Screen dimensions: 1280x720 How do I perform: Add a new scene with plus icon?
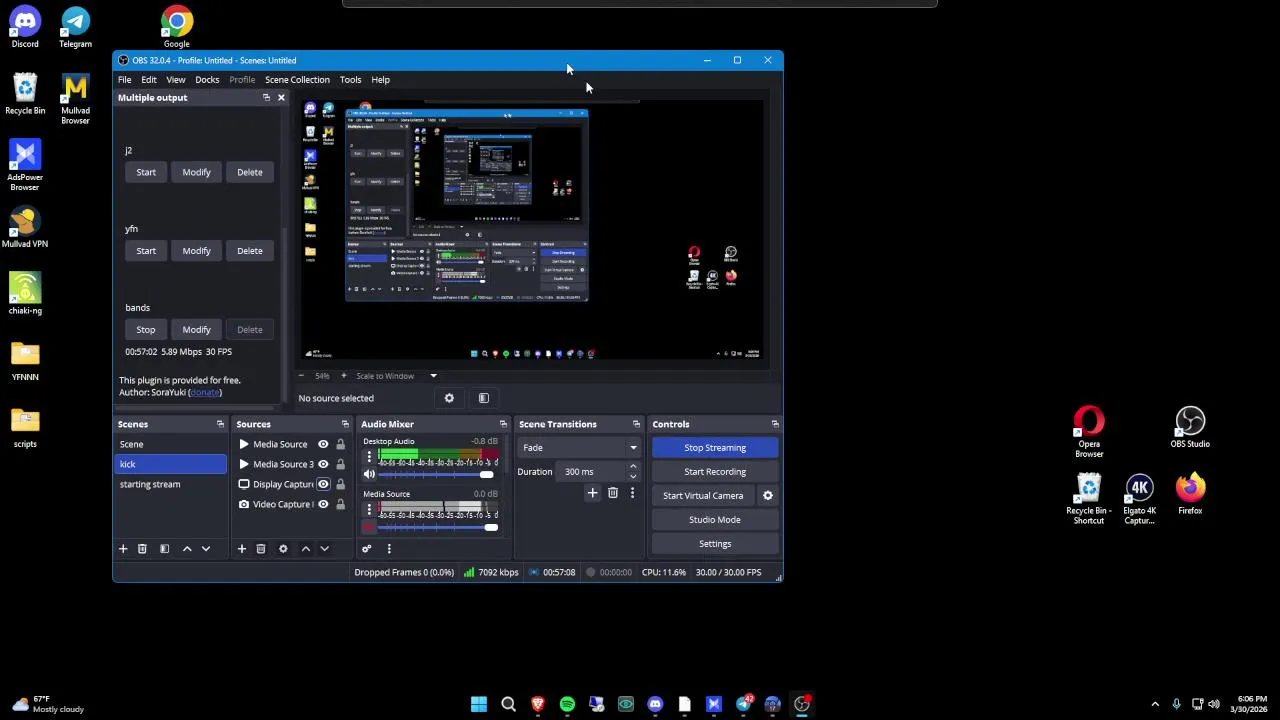123,548
